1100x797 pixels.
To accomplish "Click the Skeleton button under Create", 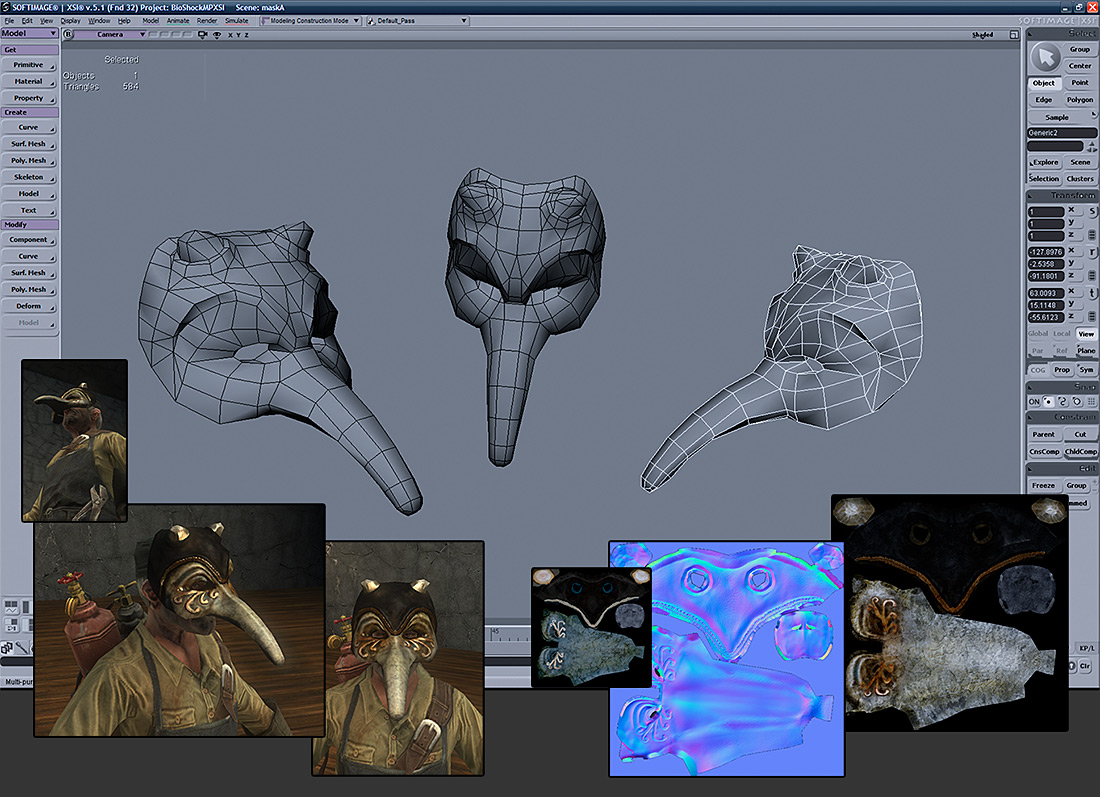I will (x=29, y=177).
